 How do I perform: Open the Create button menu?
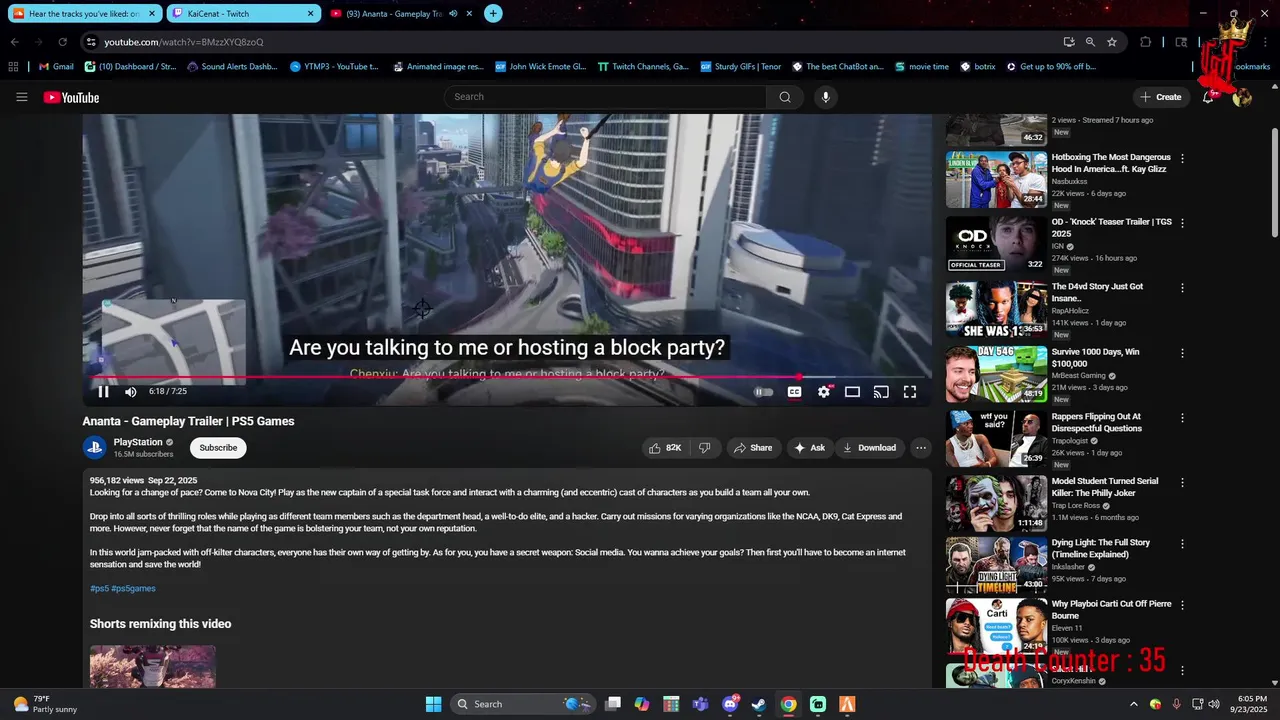pos(1160,97)
